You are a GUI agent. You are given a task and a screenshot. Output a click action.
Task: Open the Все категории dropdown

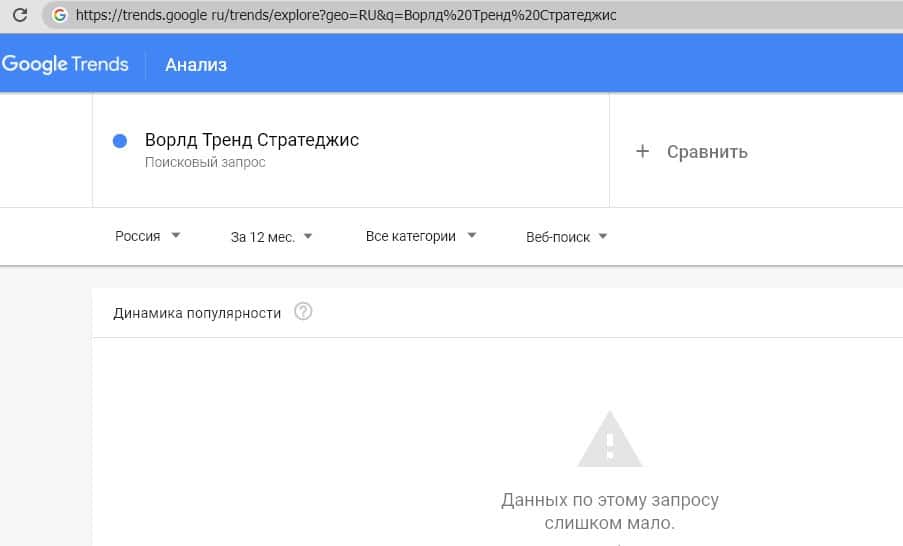[x=420, y=237]
